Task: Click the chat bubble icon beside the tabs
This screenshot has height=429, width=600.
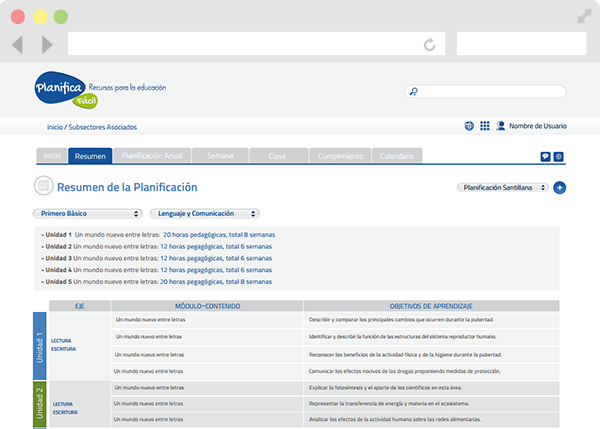Action: (545, 157)
